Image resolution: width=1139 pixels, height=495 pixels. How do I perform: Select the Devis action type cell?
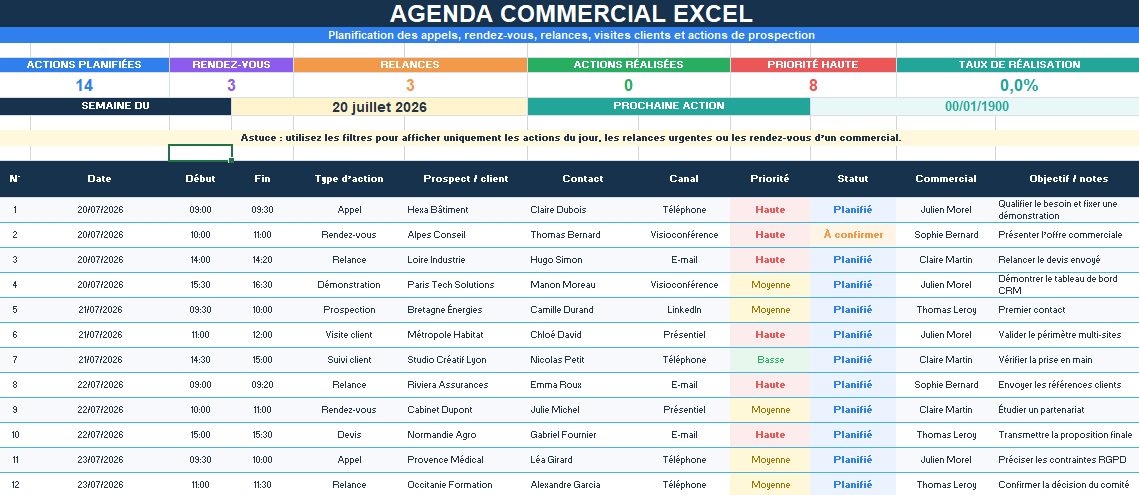point(349,435)
